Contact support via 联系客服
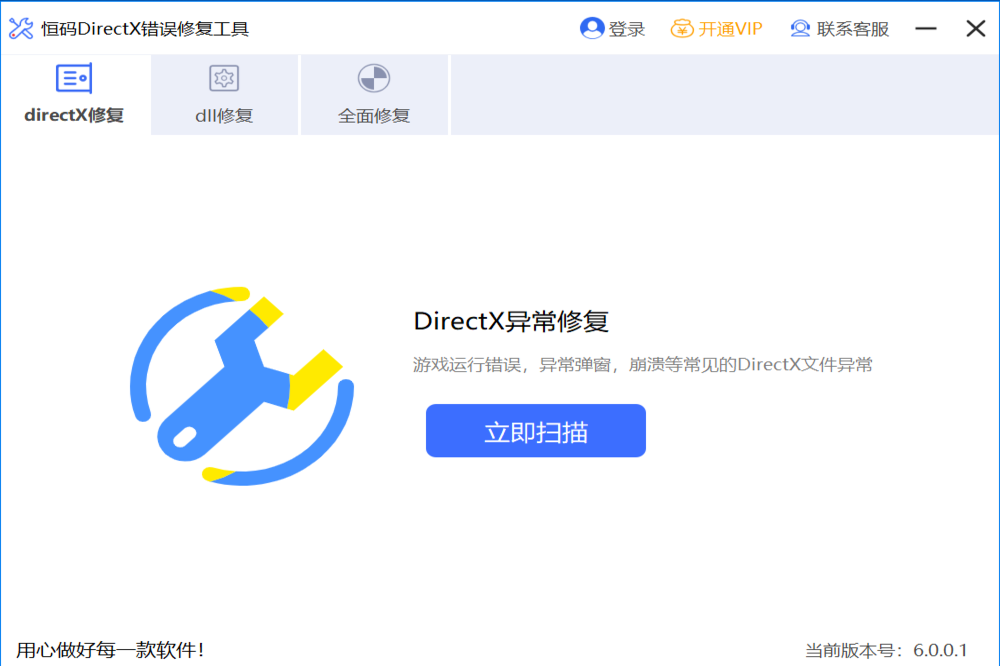Screen dimensions: 1000x666 tap(839, 29)
